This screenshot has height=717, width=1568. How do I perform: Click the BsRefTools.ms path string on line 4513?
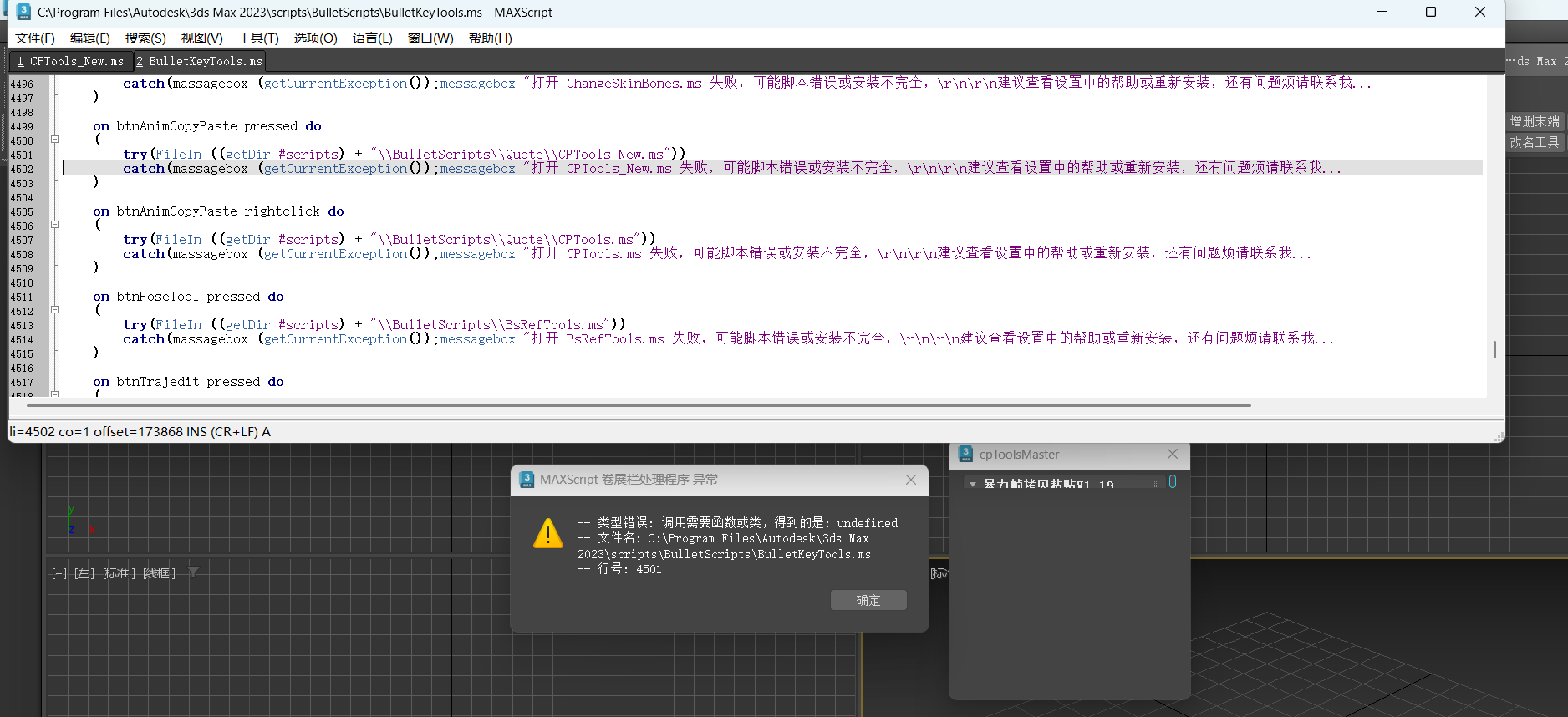coord(491,325)
